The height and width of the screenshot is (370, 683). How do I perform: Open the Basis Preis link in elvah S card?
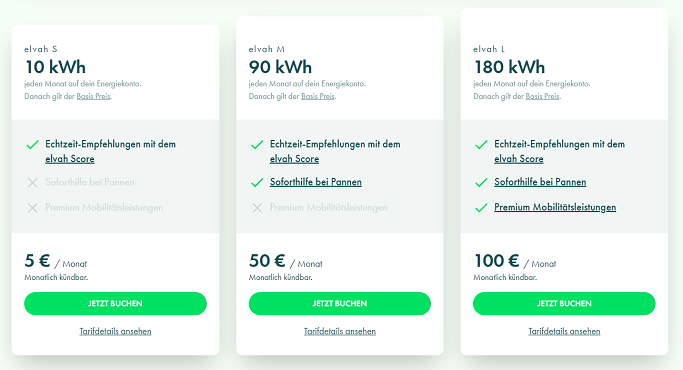pyautogui.click(x=94, y=96)
